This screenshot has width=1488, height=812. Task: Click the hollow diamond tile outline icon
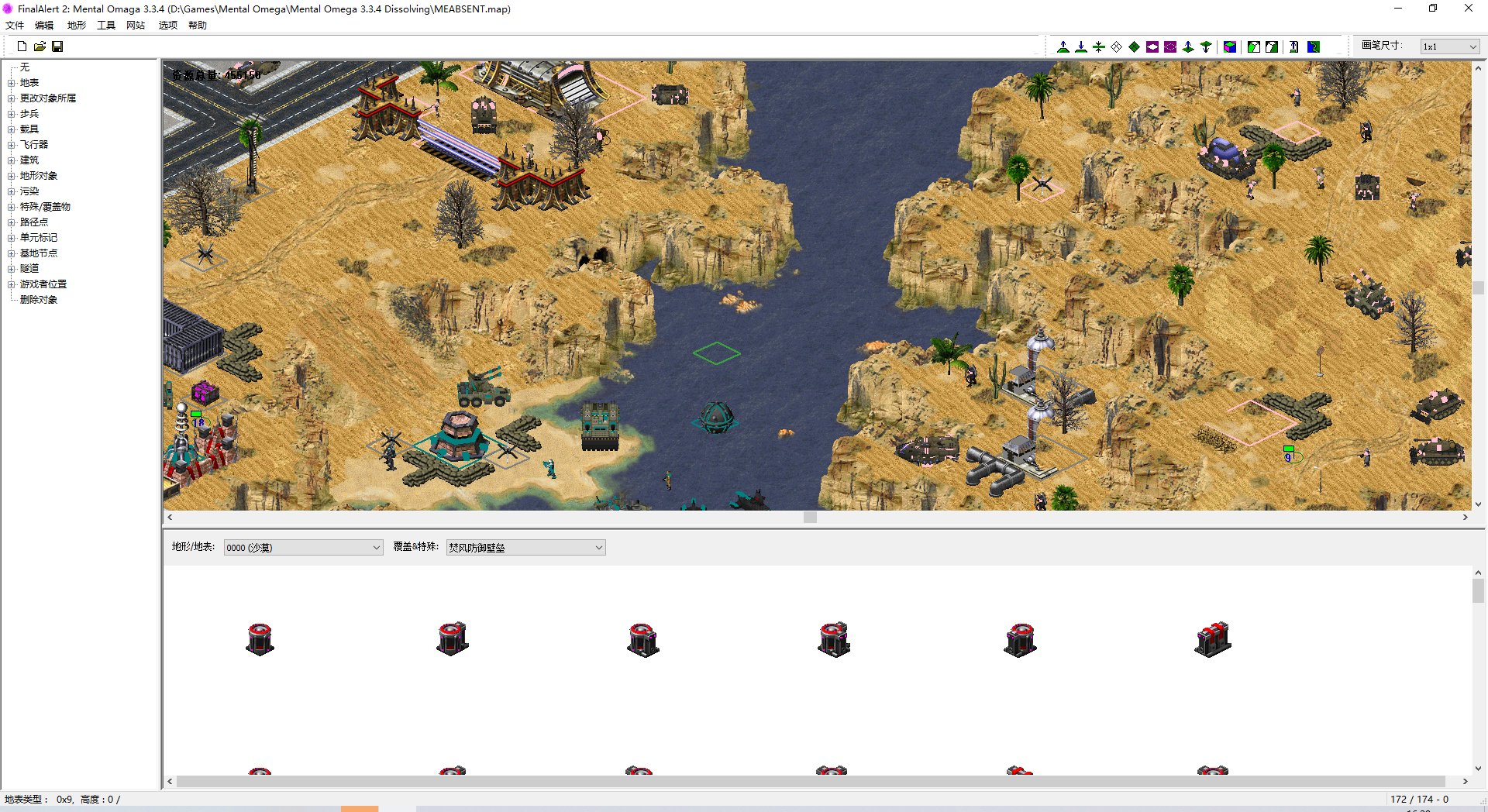click(1117, 47)
